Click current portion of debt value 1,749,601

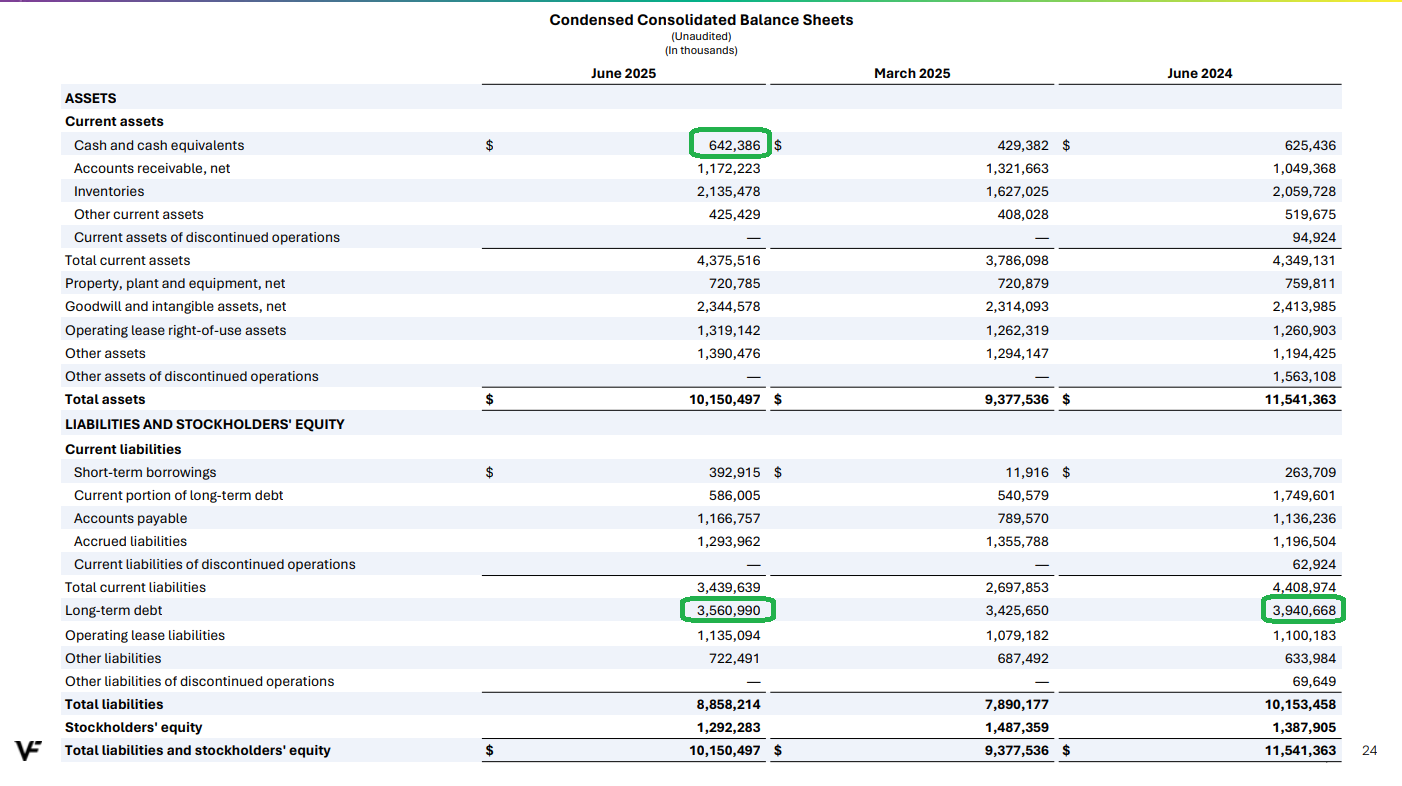(1304, 495)
